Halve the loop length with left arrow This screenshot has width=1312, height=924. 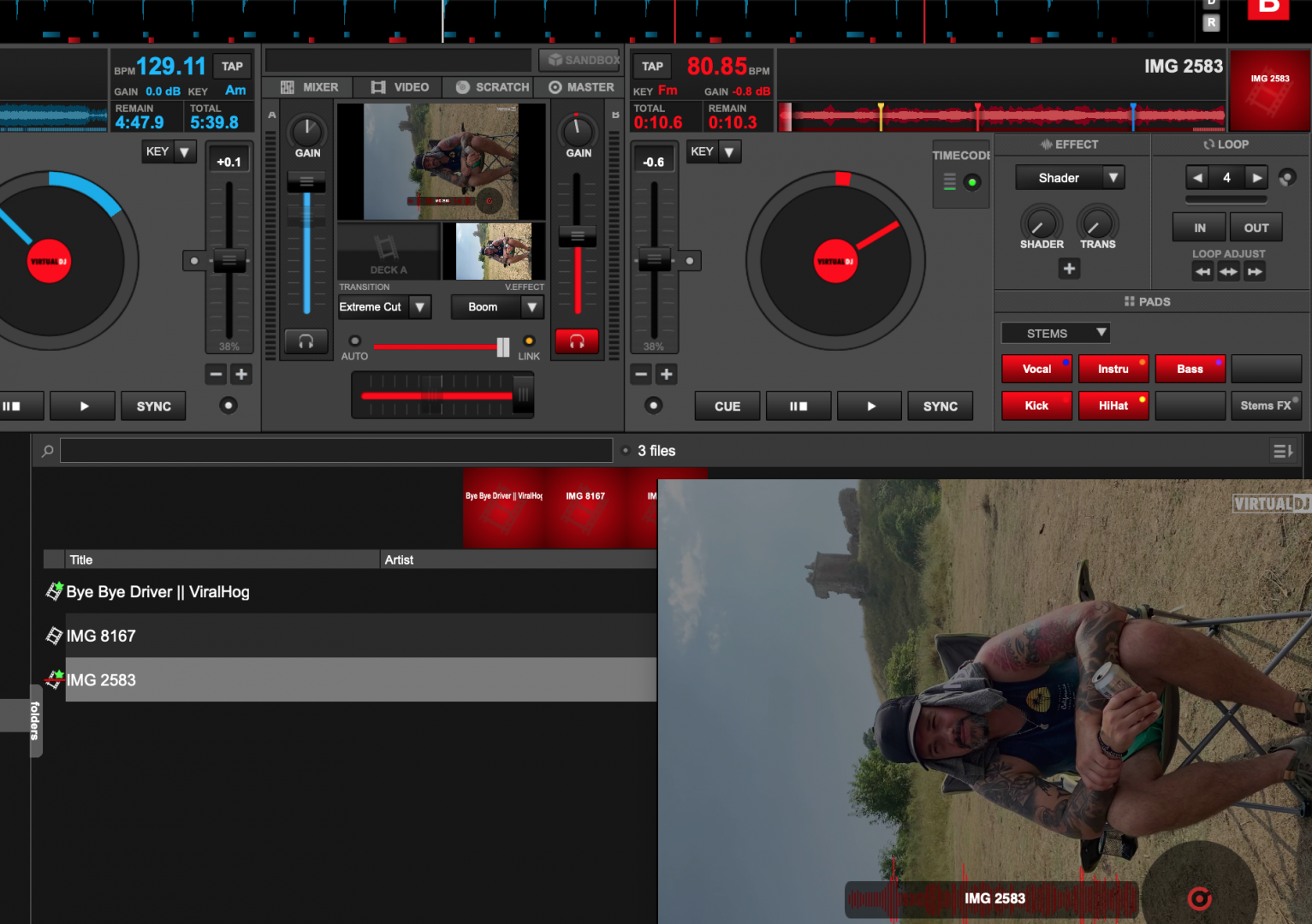pos(1197,178)
